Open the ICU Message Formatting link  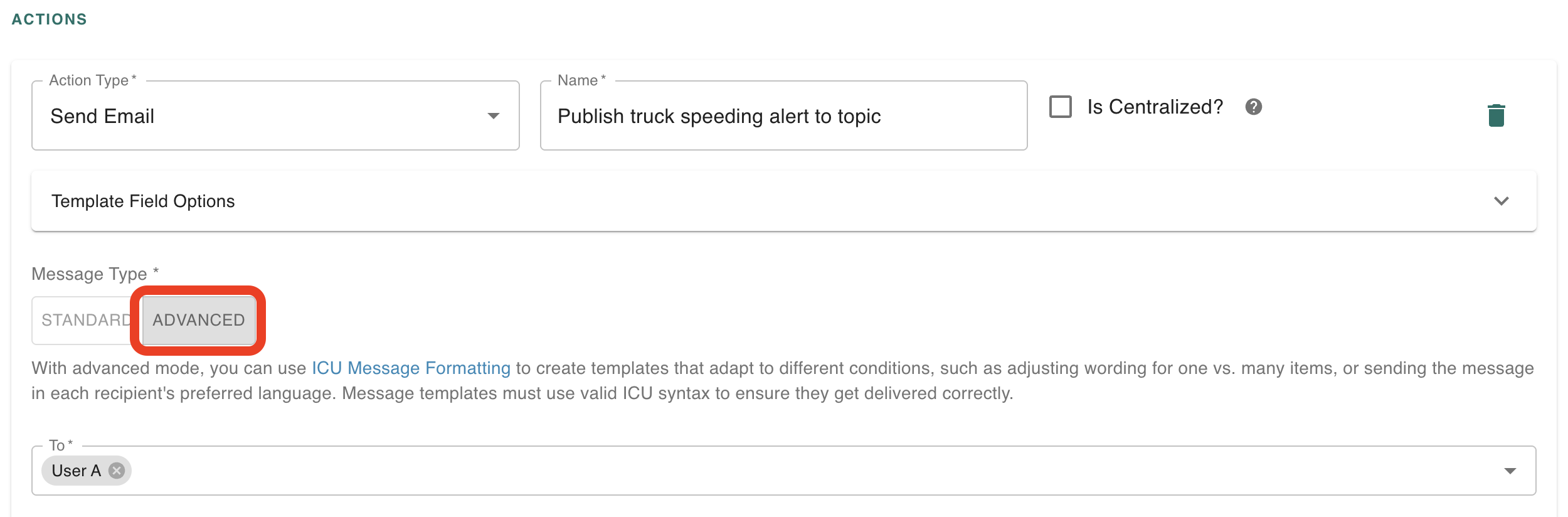point(411,368)
